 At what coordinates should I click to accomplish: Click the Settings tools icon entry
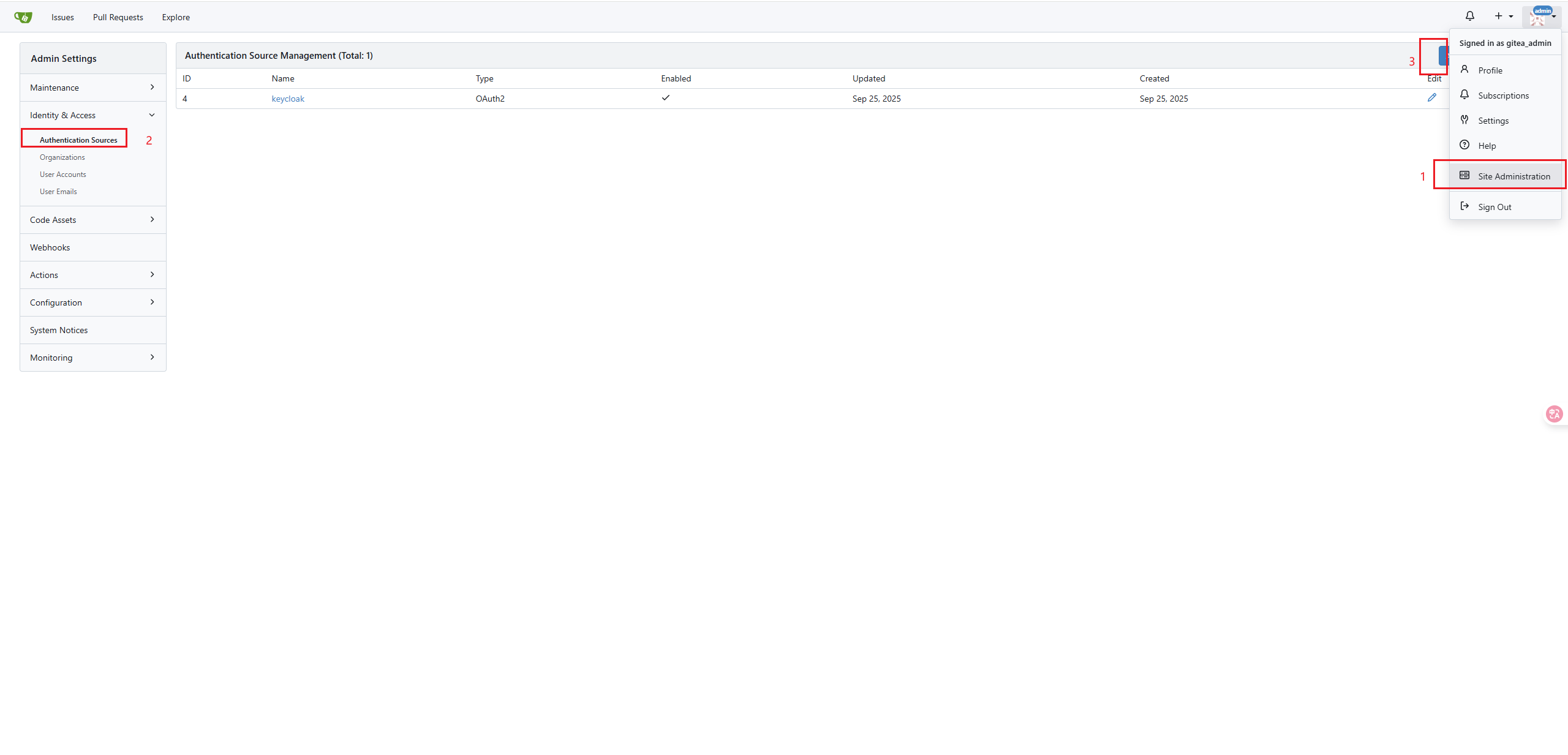[x=1493, y=121]
